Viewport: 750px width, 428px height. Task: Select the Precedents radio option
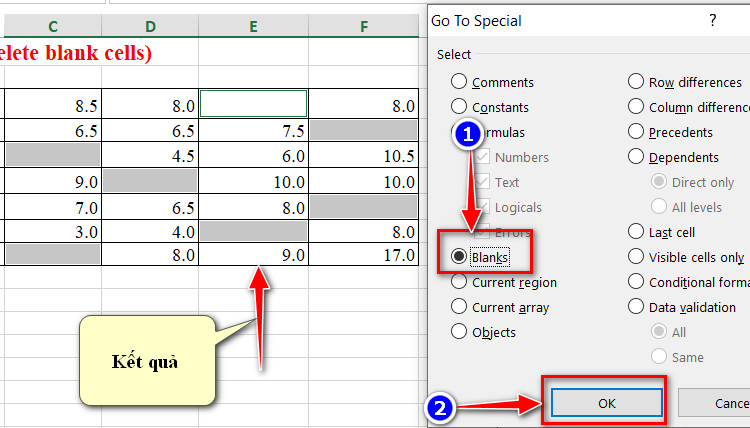(636, 132)
